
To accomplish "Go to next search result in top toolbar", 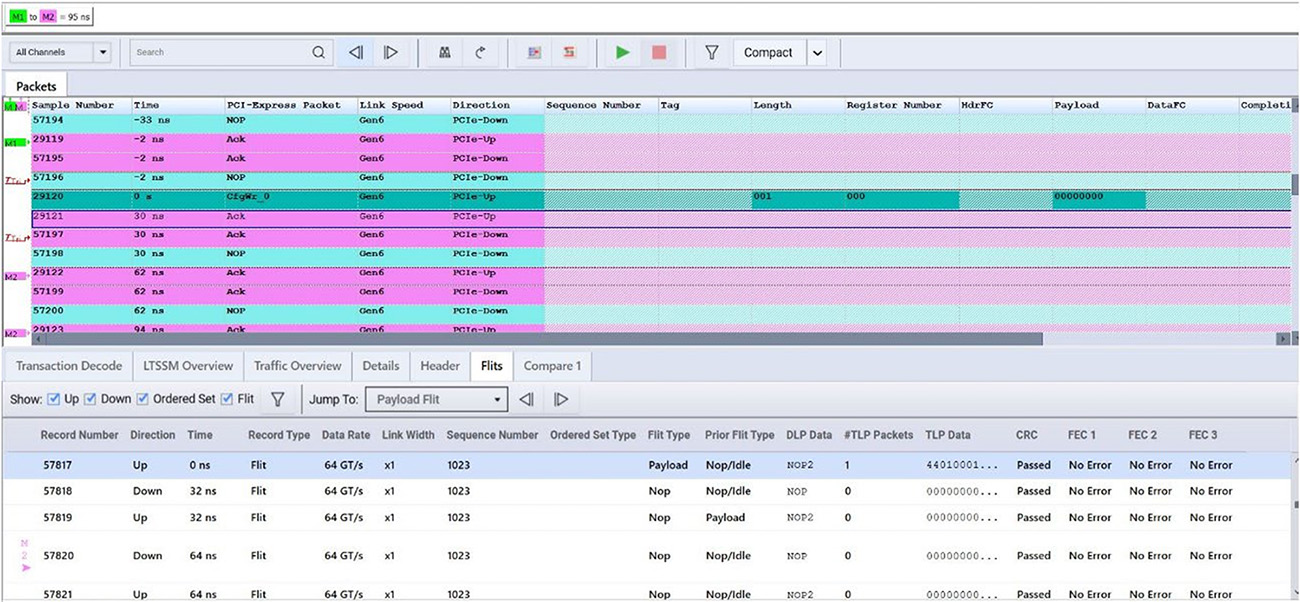I will pyautogui.click(x=391, y=53).
